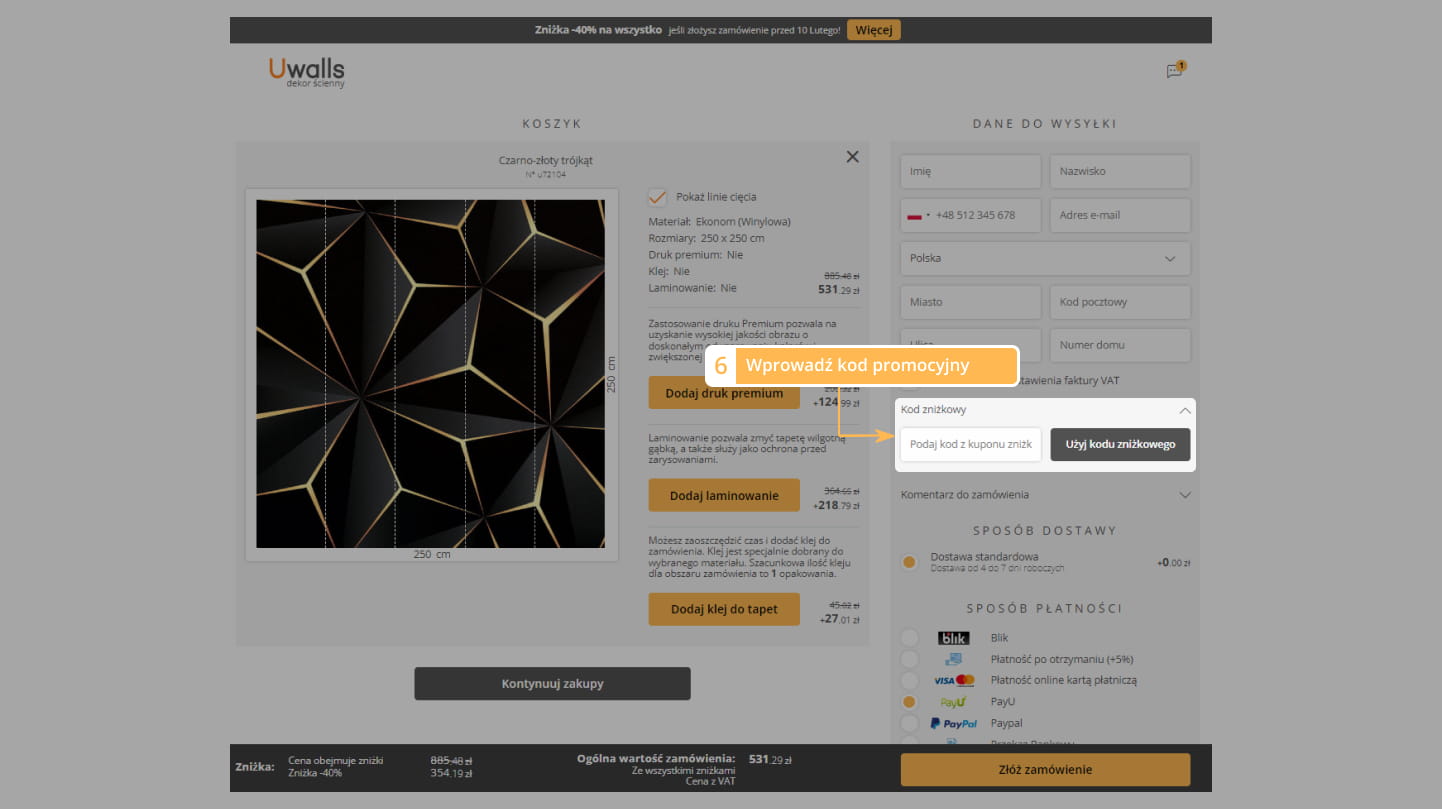
Task: Click the Polish flag phone prefix
Action: pos(917,215)
